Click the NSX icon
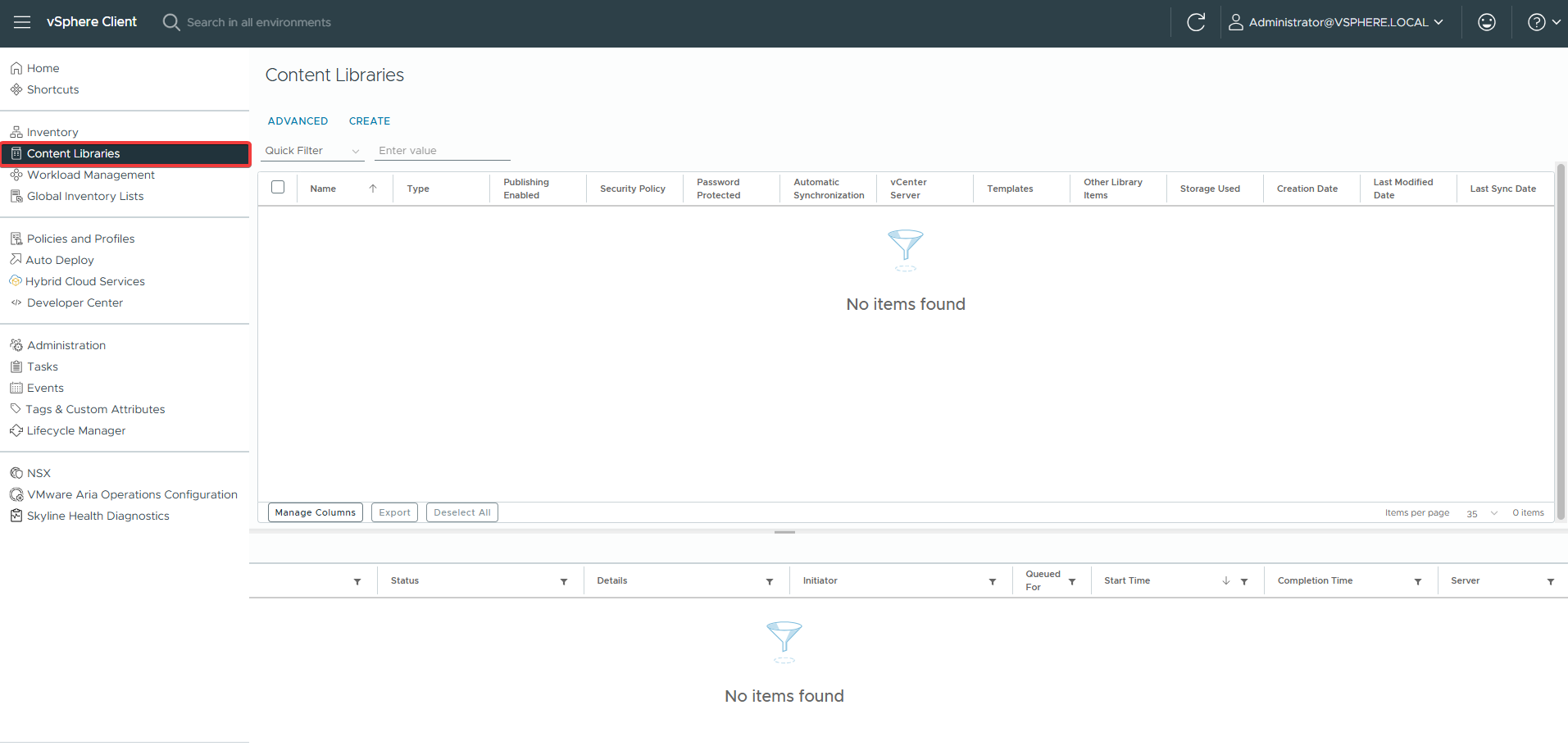 point(16,473)
